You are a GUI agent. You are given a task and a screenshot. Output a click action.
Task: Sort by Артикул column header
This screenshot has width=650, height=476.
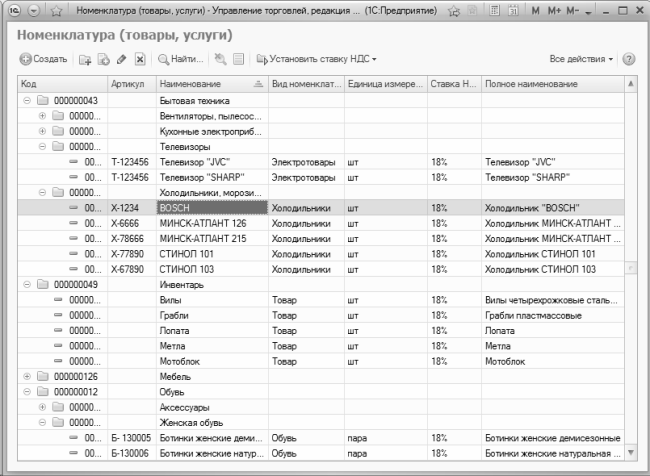[x=132, y=84]
